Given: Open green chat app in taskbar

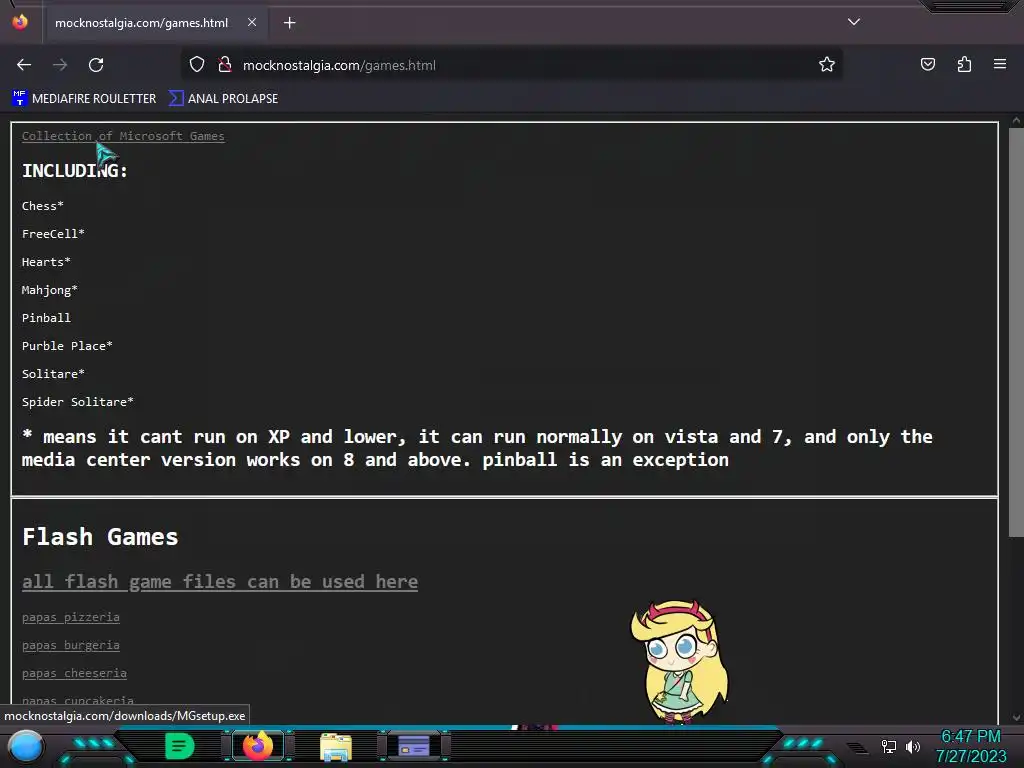Looking at the screenshot, I should point(179,746).
